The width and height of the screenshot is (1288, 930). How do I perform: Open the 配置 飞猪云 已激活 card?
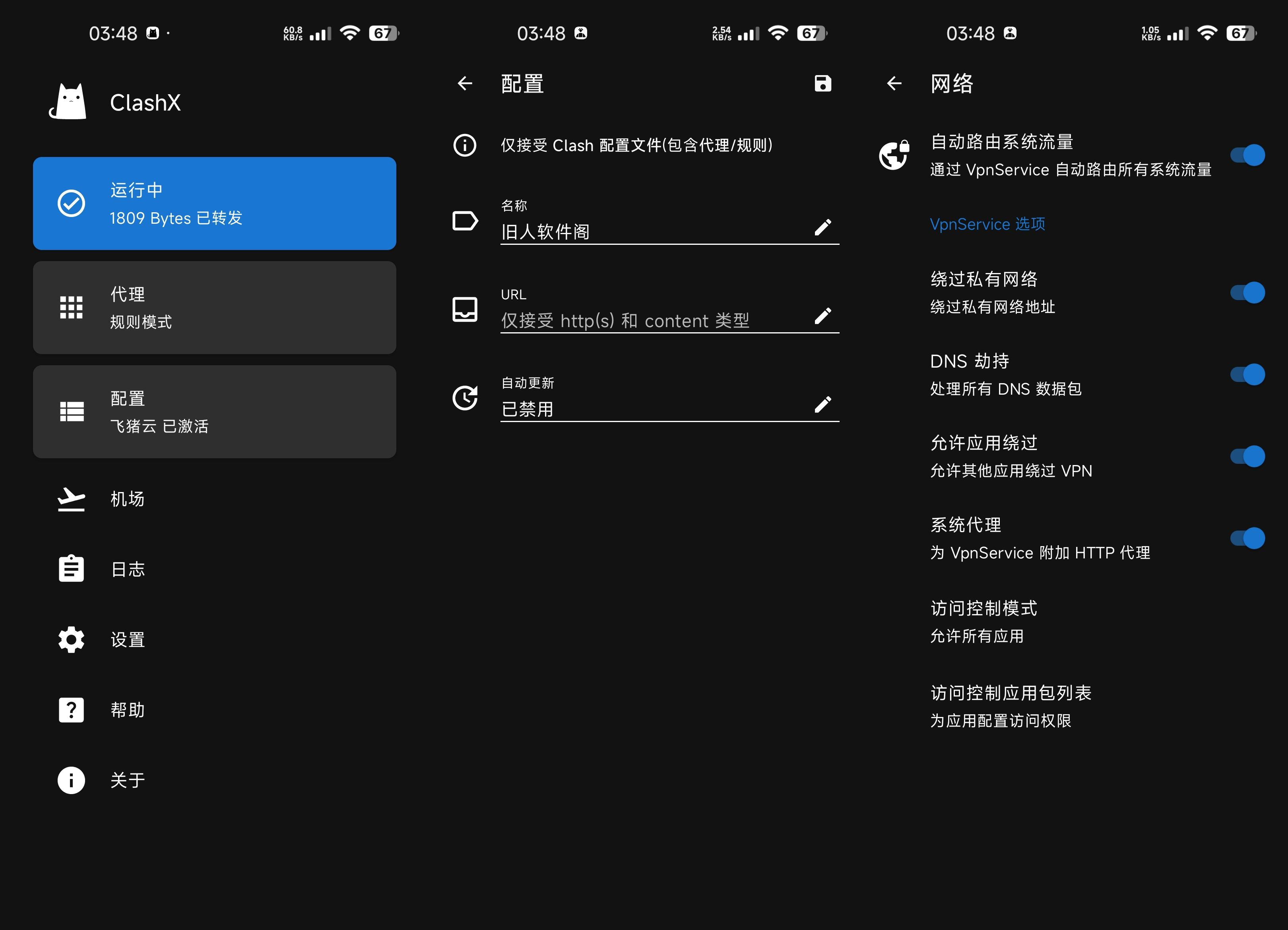pyautogui.click(x=215, y=412)
